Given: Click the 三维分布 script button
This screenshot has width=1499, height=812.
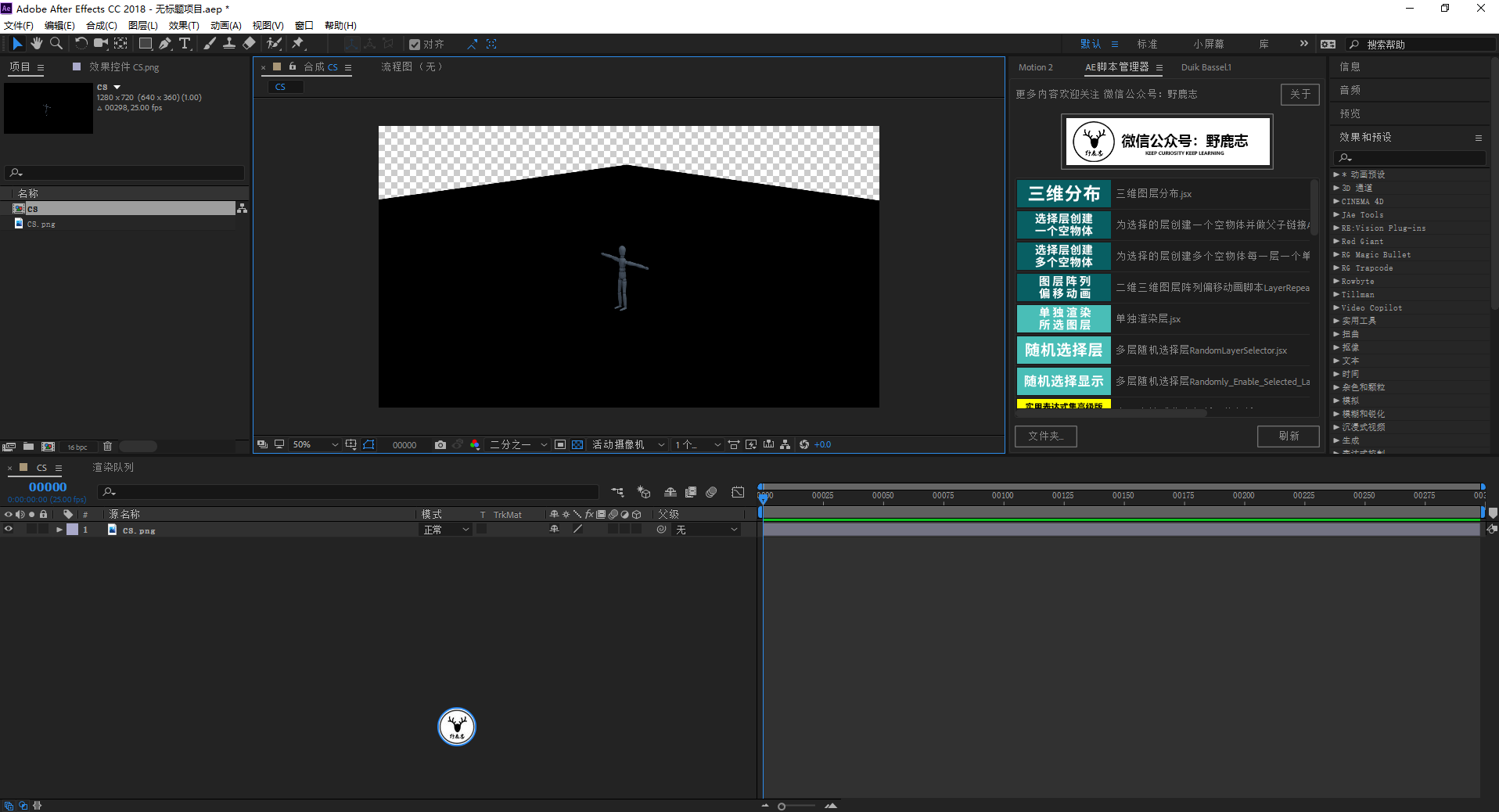Looking at the screenshot, I should pos(1063,193).
